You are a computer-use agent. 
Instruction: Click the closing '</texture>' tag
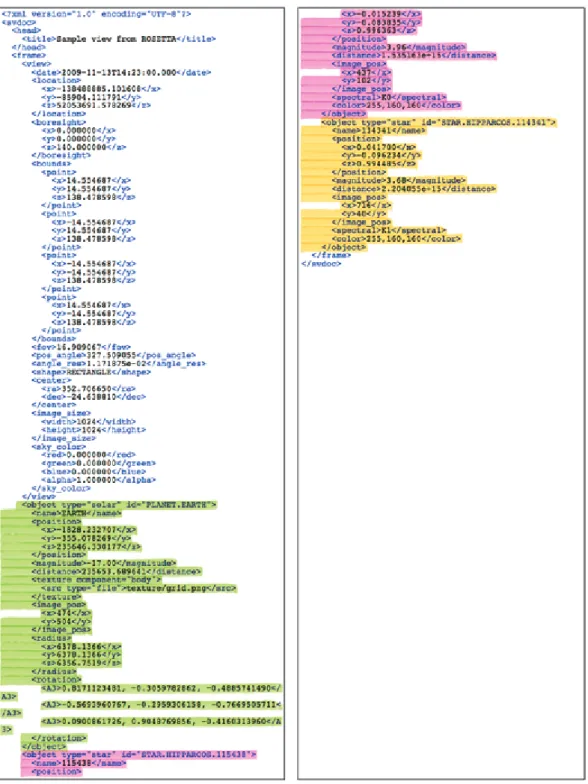[56, 596]
